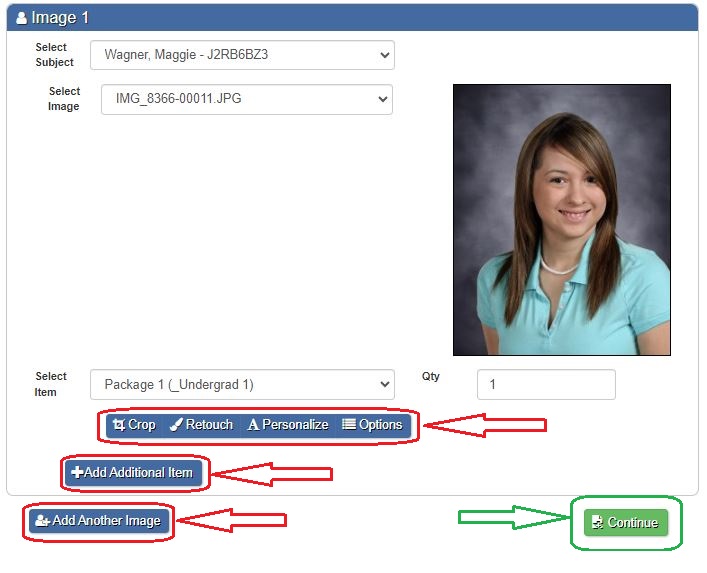Click into the Qty input field

(546, 385)
